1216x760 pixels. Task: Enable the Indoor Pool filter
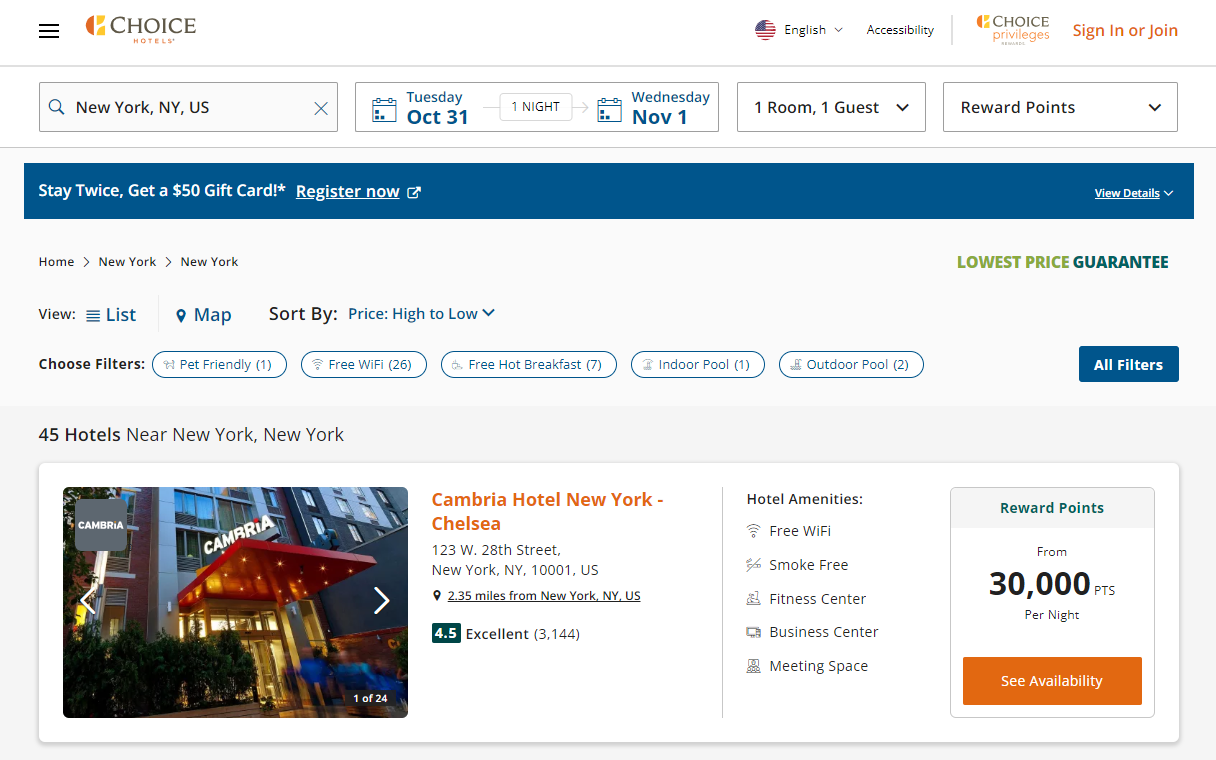[x=697, y=364]
